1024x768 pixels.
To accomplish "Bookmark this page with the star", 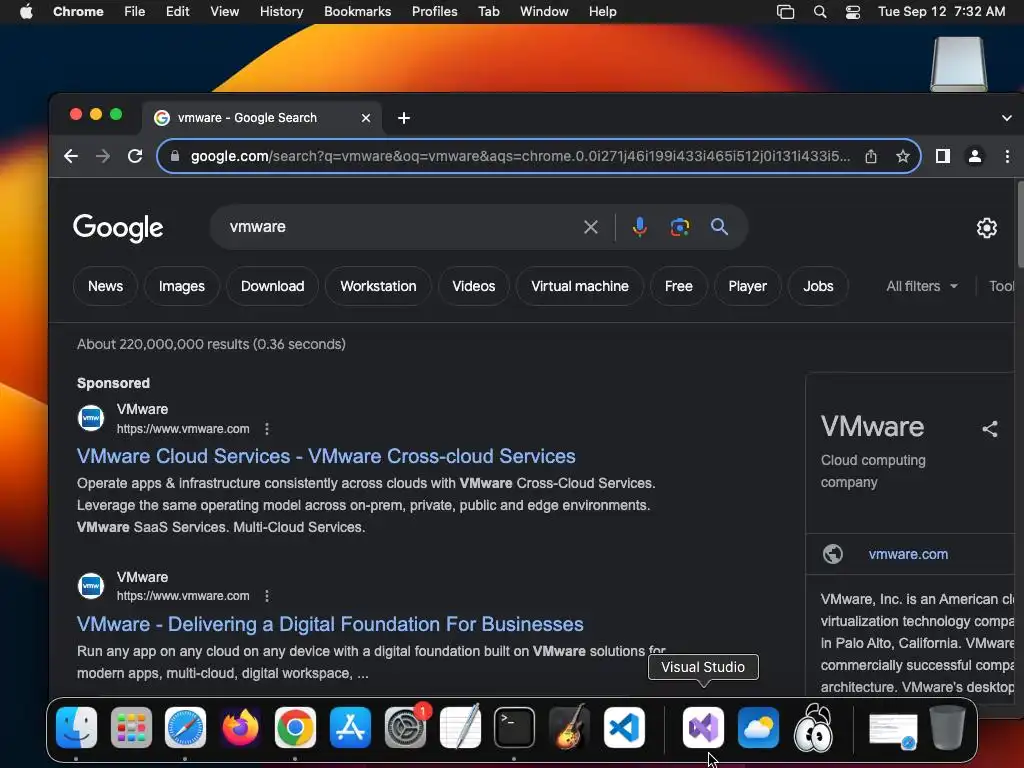I will click(x=903, y=156).
